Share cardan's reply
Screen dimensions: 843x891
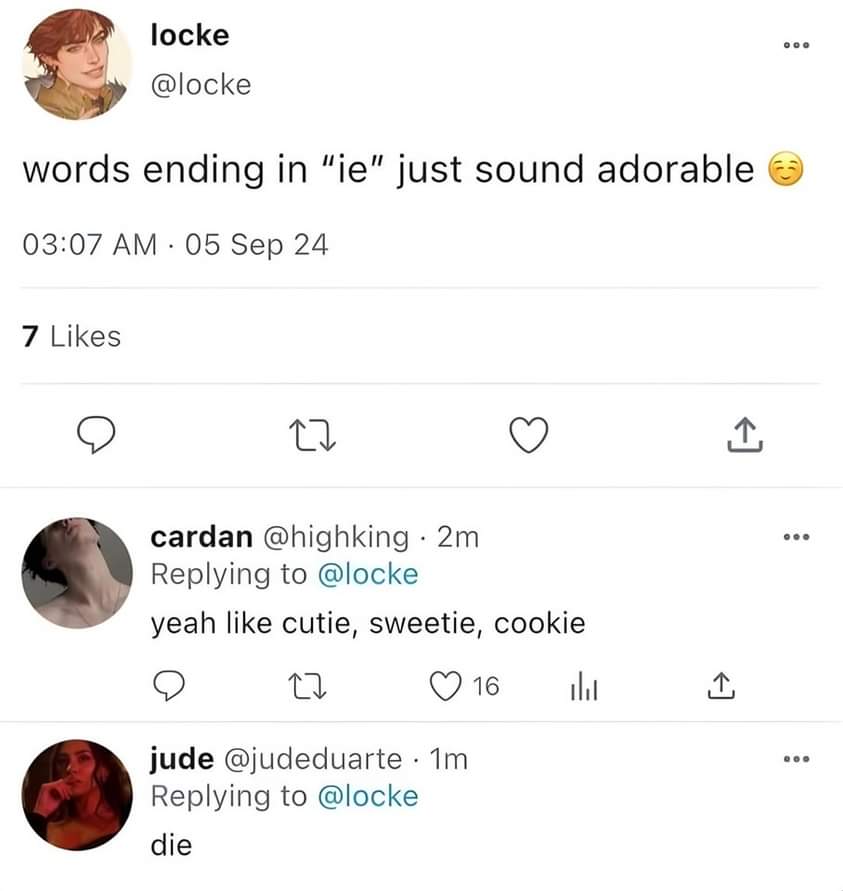pos(717,685)
